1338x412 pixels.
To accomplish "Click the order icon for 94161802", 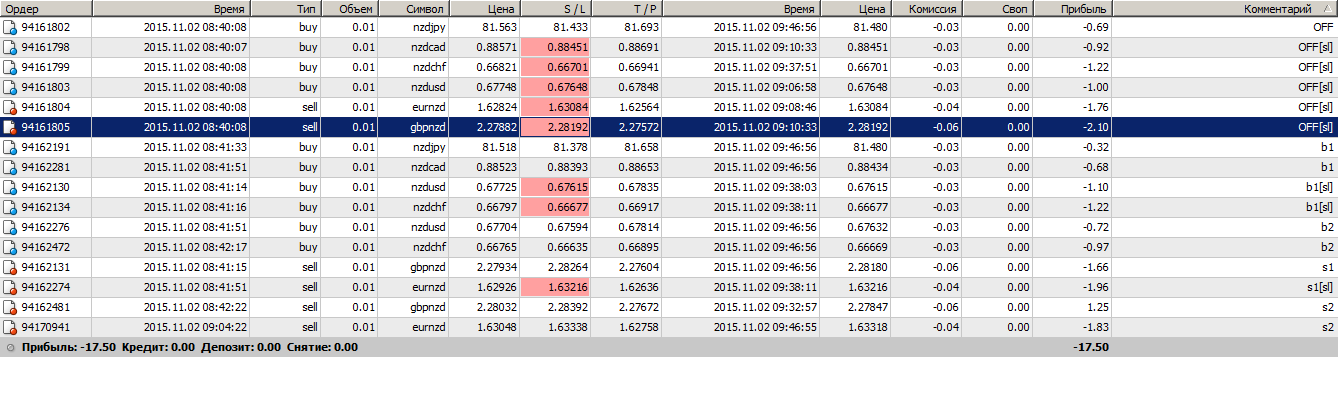I will pos(10,27).
